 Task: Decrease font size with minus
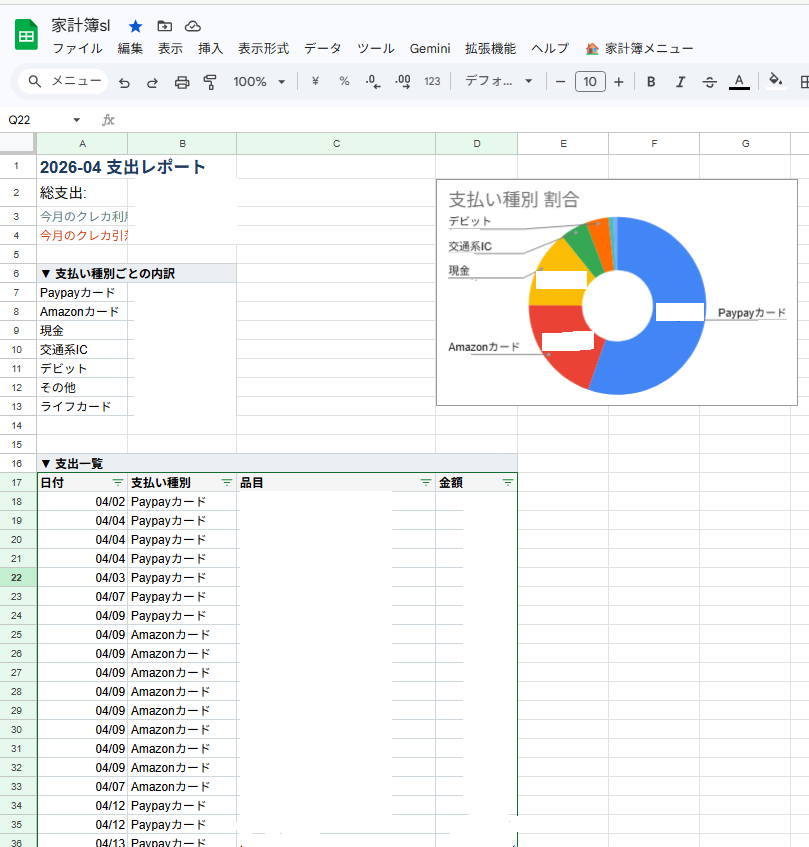(x=561, y=82)
